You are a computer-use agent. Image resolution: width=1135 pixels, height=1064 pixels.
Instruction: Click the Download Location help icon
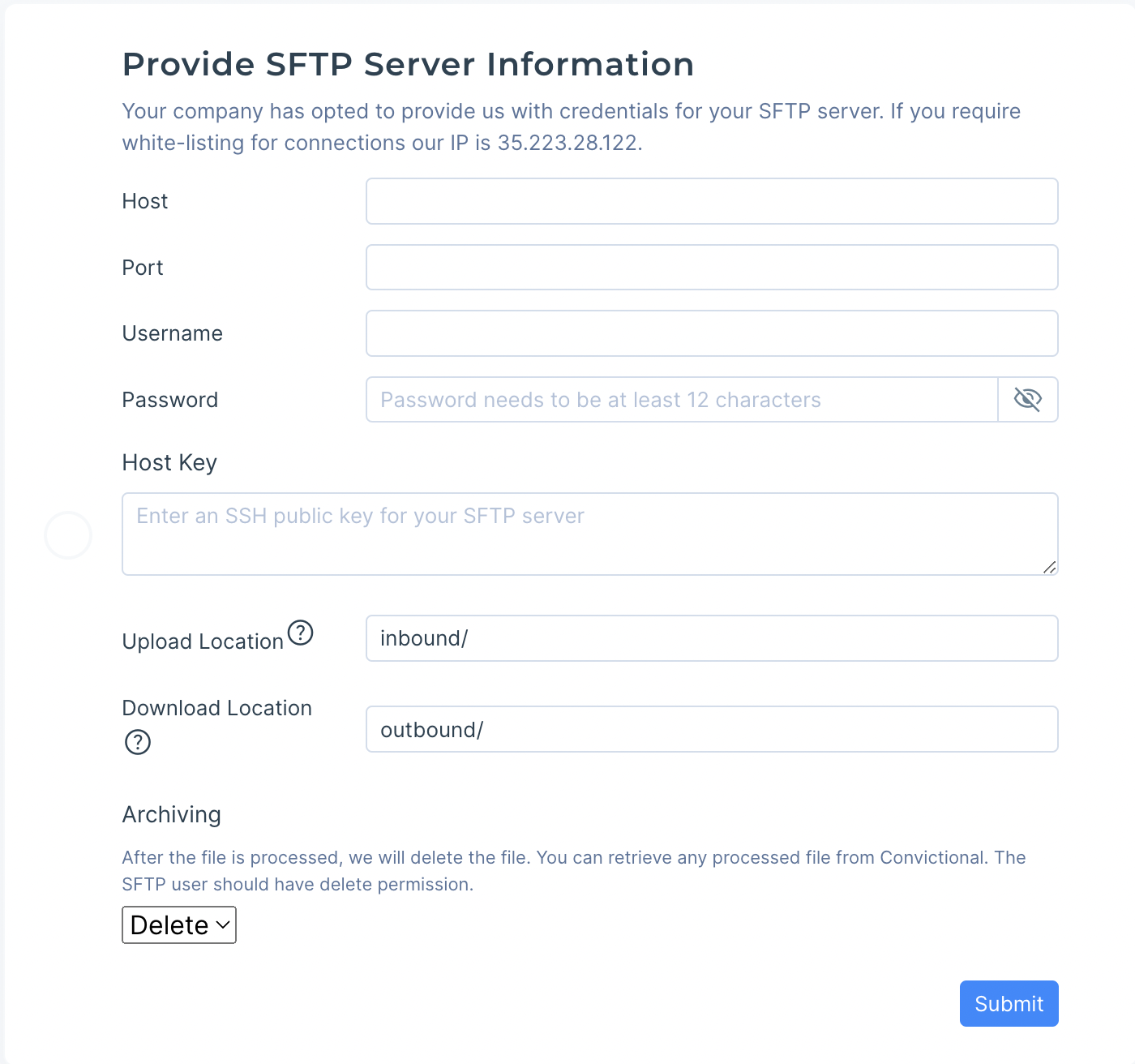138,742
